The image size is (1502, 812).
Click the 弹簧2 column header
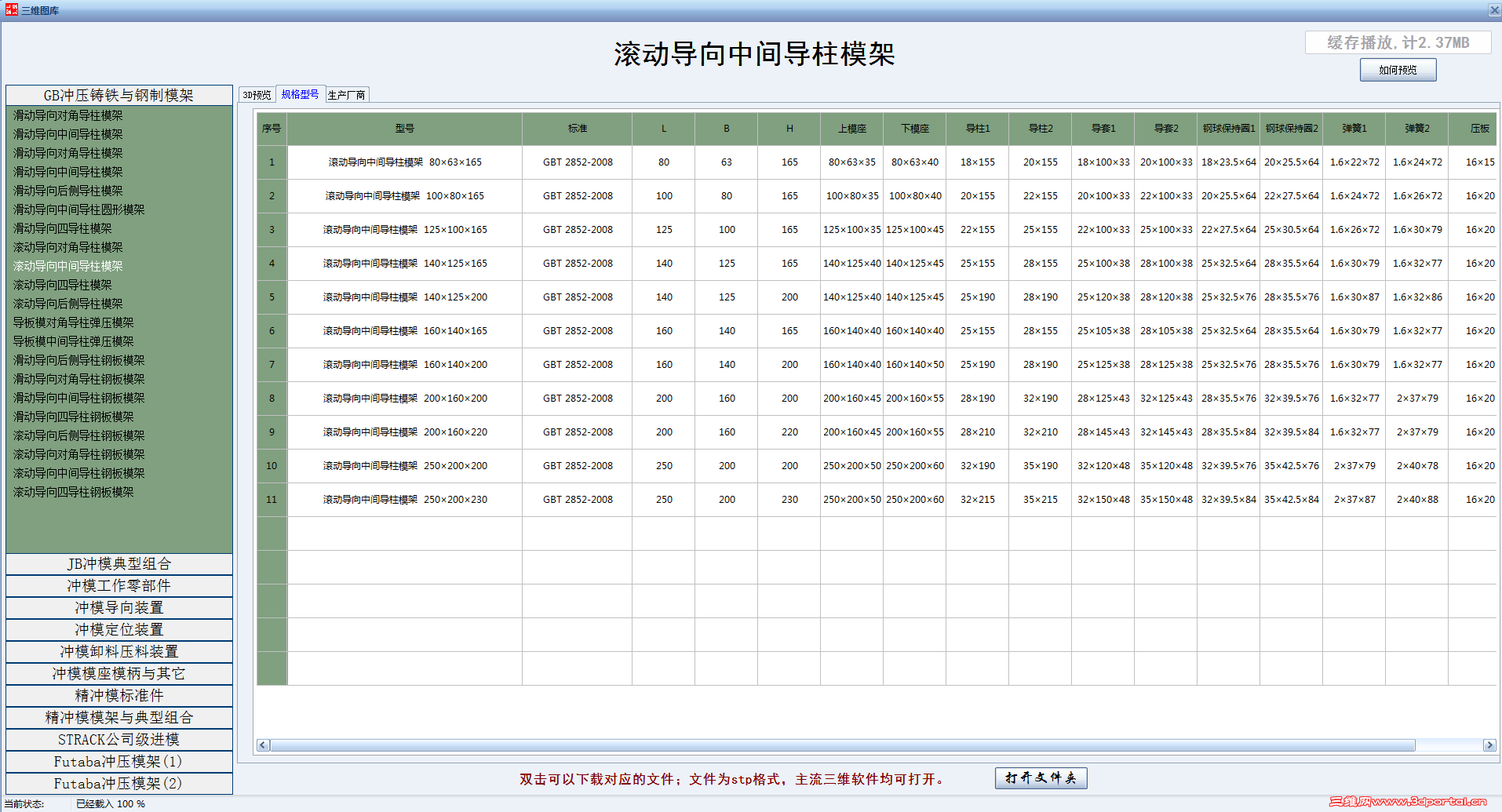(x=1417, y=129)
